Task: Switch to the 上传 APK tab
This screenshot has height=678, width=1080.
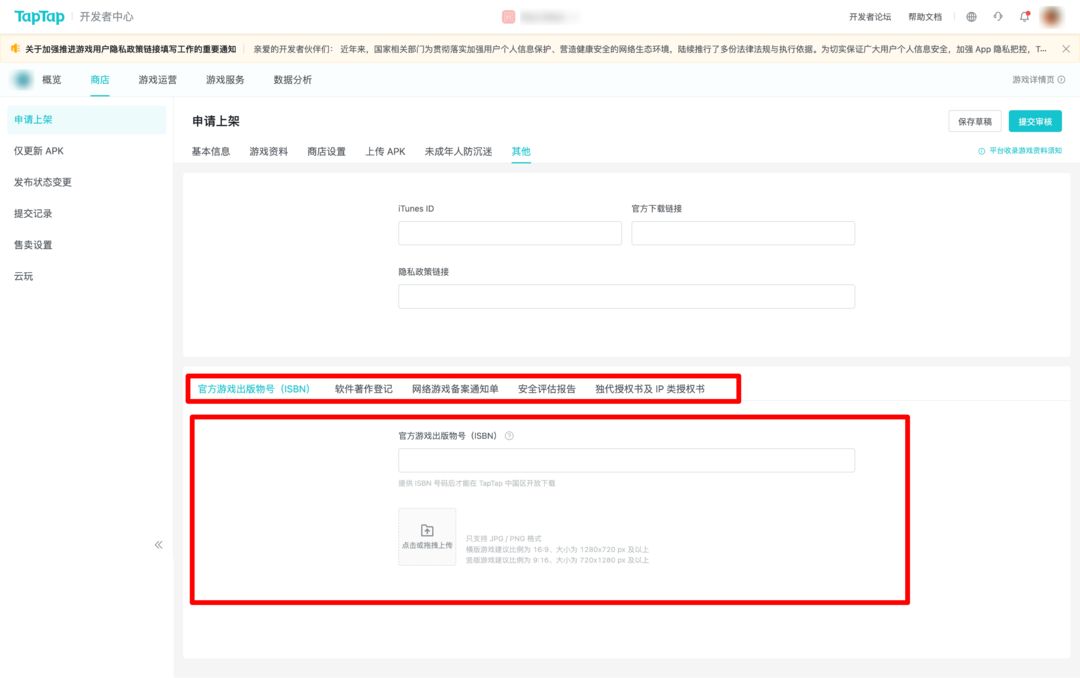Action: (385, 152)
